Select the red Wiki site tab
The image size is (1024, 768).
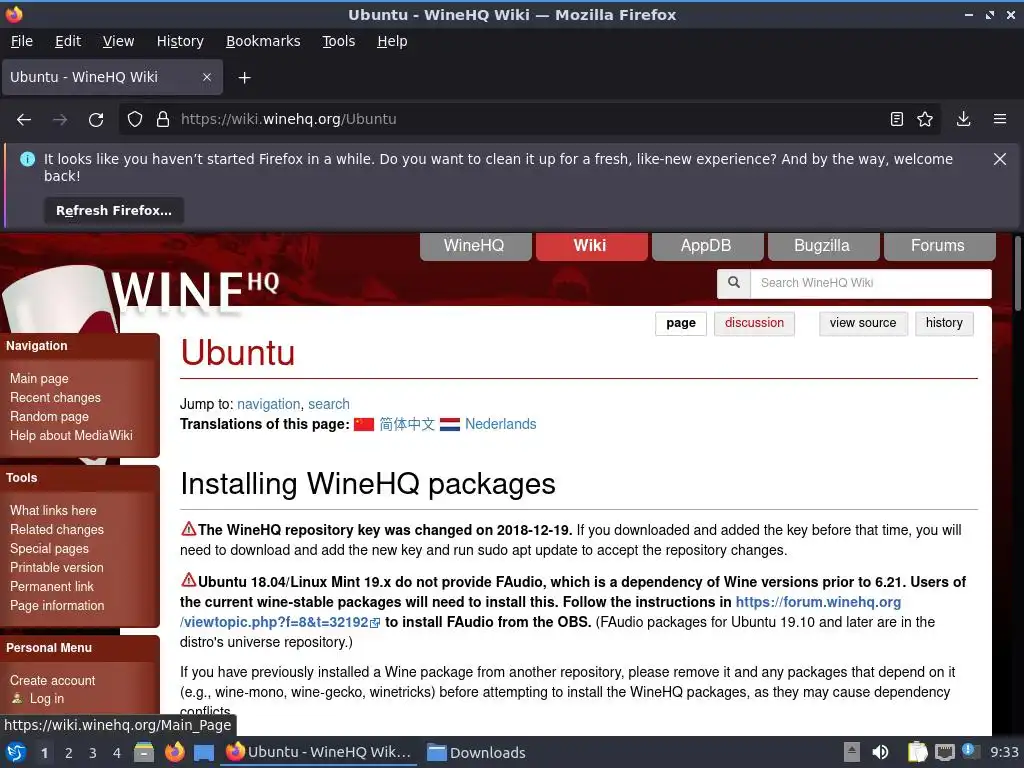590,246
